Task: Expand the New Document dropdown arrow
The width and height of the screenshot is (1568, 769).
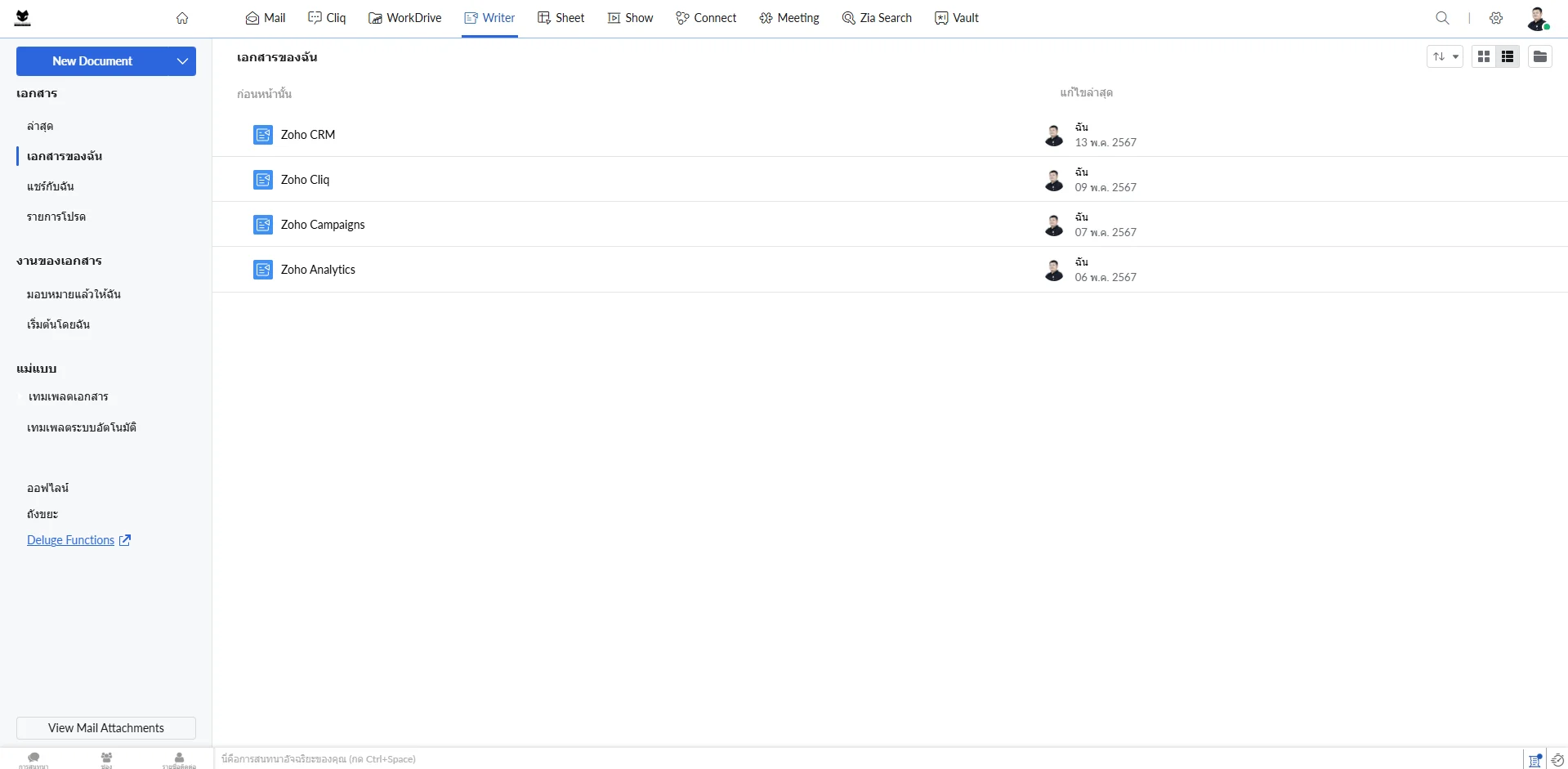Action: (182, 61)
